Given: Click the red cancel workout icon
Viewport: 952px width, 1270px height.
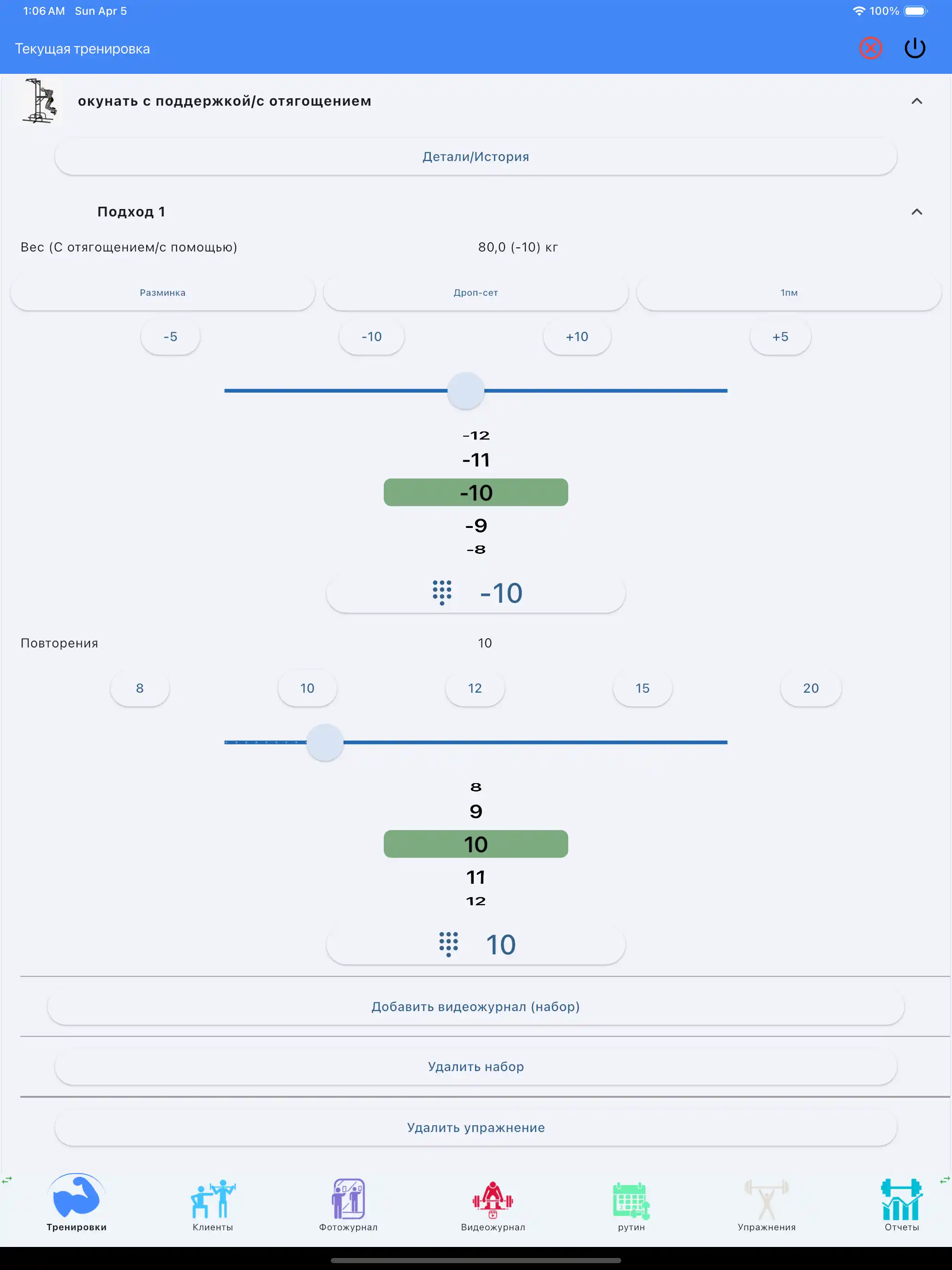Looking at the screenshot, I should 870,48.
